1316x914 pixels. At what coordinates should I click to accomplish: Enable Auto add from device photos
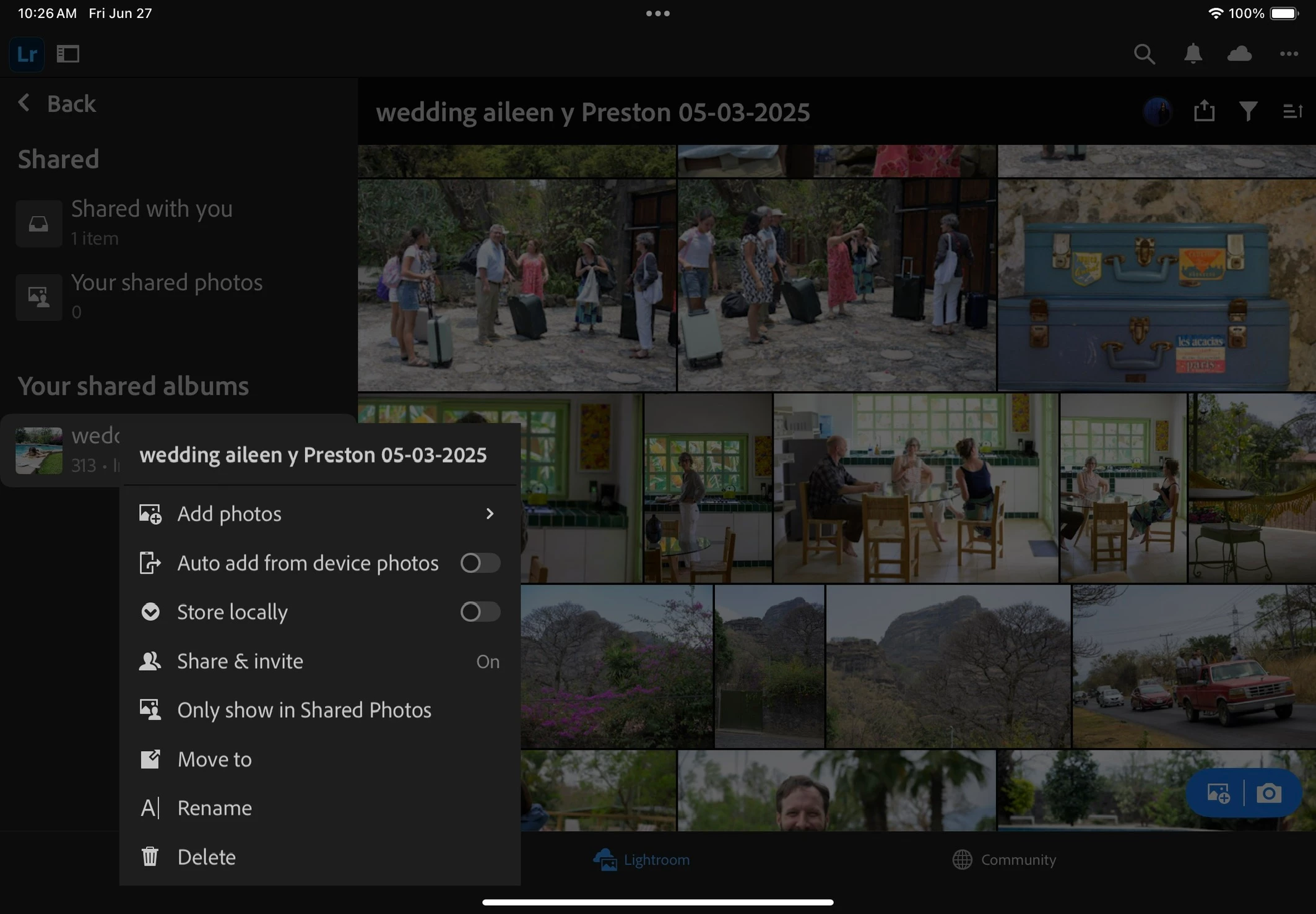480,563
